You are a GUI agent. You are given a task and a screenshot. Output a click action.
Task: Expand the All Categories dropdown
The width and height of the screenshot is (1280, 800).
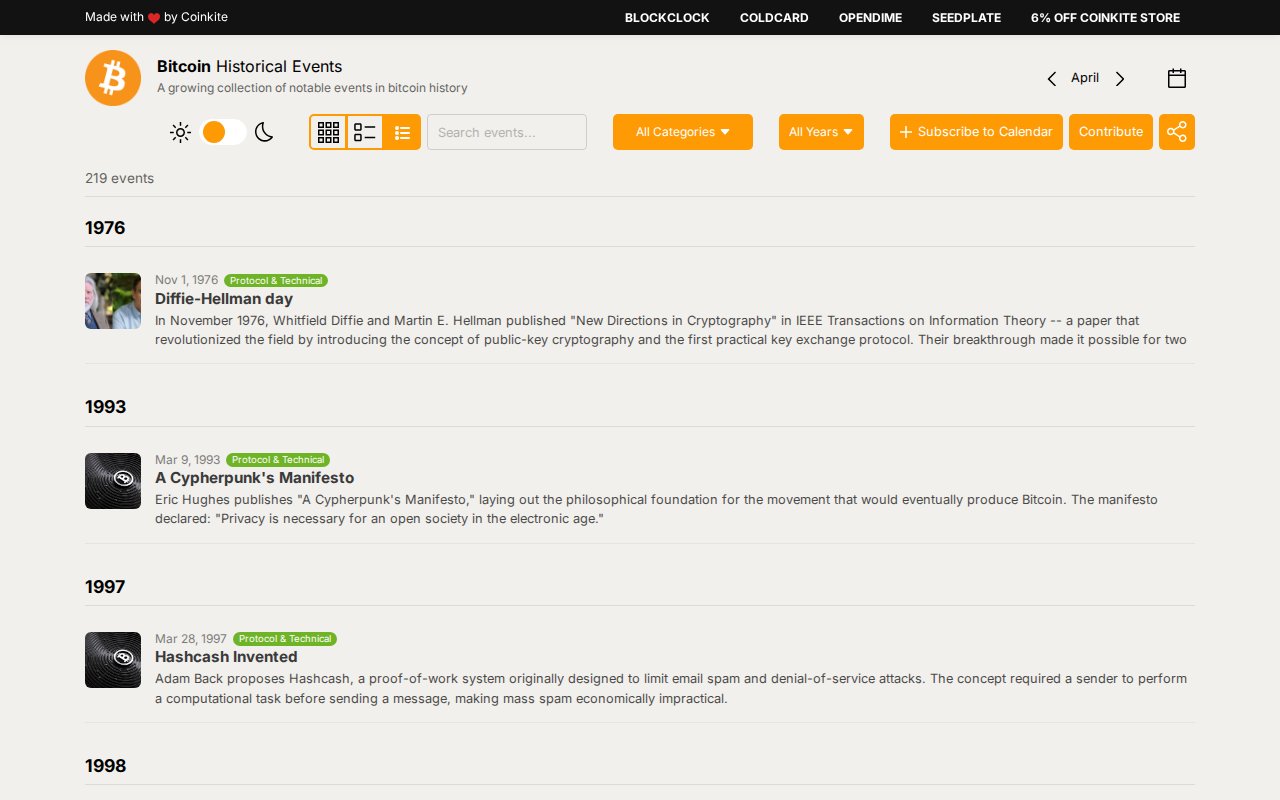pyautogui.click(x=682, y=132)
